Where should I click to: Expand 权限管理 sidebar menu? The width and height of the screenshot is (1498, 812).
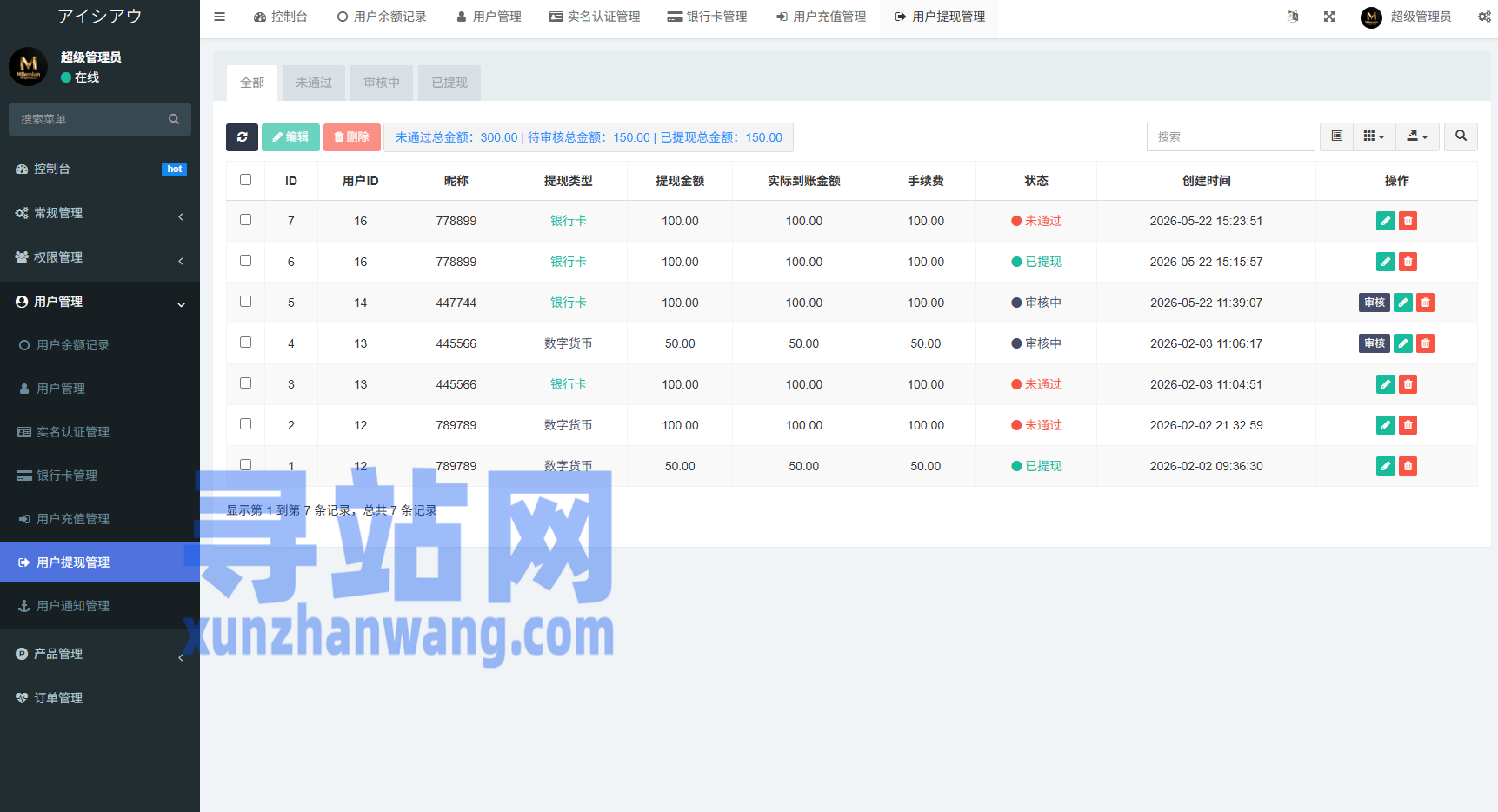[x=100, y=257]
